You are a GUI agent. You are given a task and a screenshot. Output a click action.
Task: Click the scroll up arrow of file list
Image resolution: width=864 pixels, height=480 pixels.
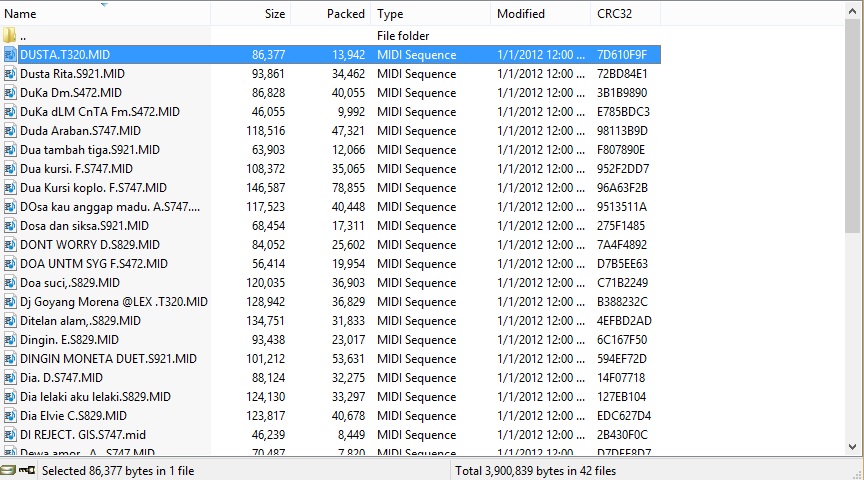[852, 10]
